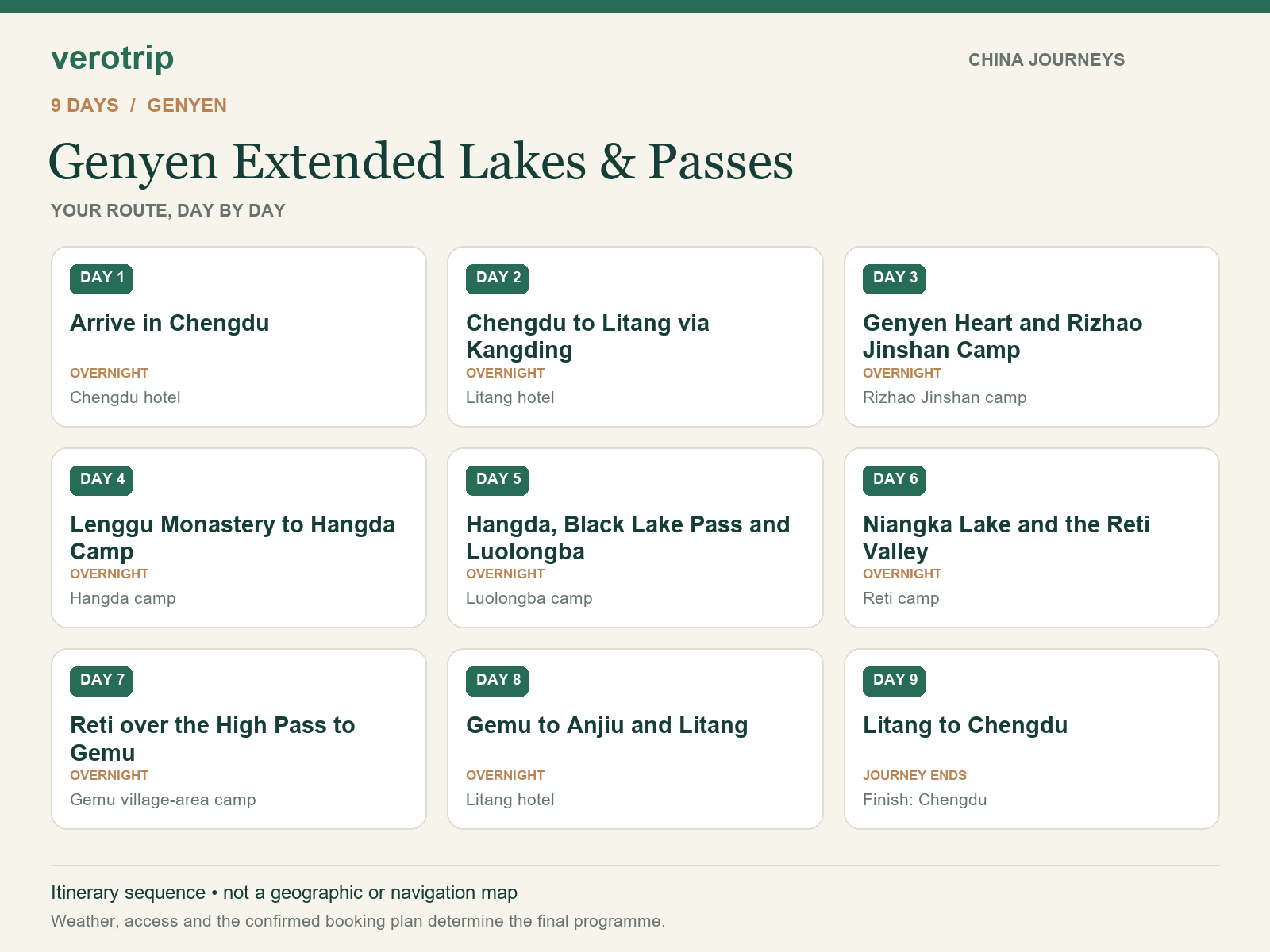The image size is (1270, 952).
Task: Select 'Genyen Heart and Rizhao Jinshan Camp' heading
Action: [x=1003, y=336]
